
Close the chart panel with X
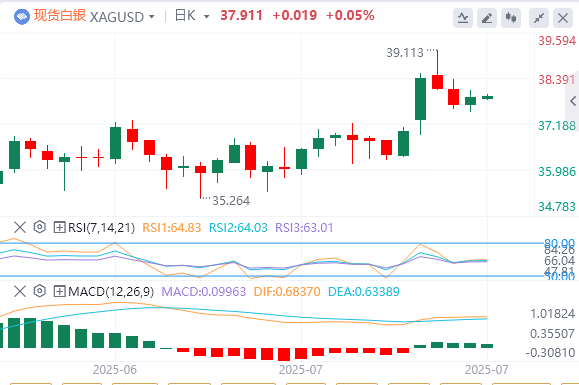tap(563, 18)
